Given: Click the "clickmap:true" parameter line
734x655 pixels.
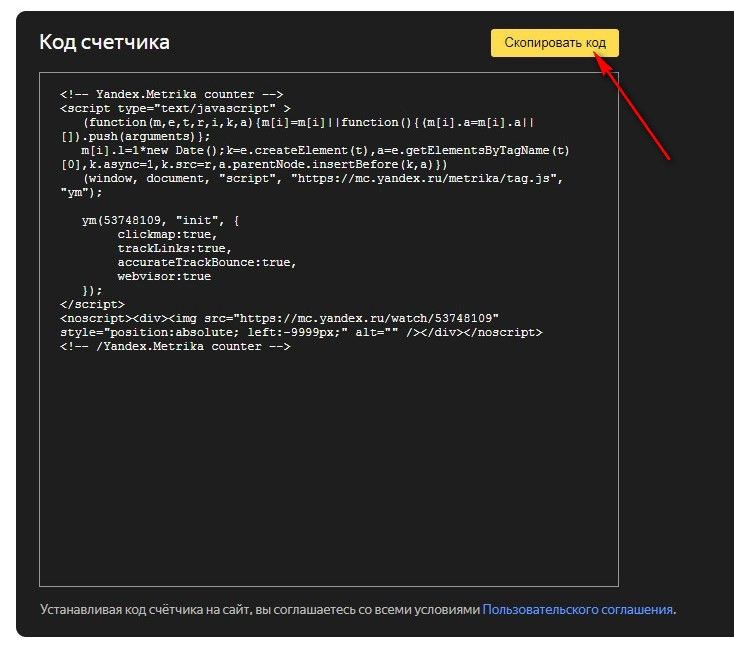Looking at the screenshot, I should pyautogui.click(x=166, y=234).
